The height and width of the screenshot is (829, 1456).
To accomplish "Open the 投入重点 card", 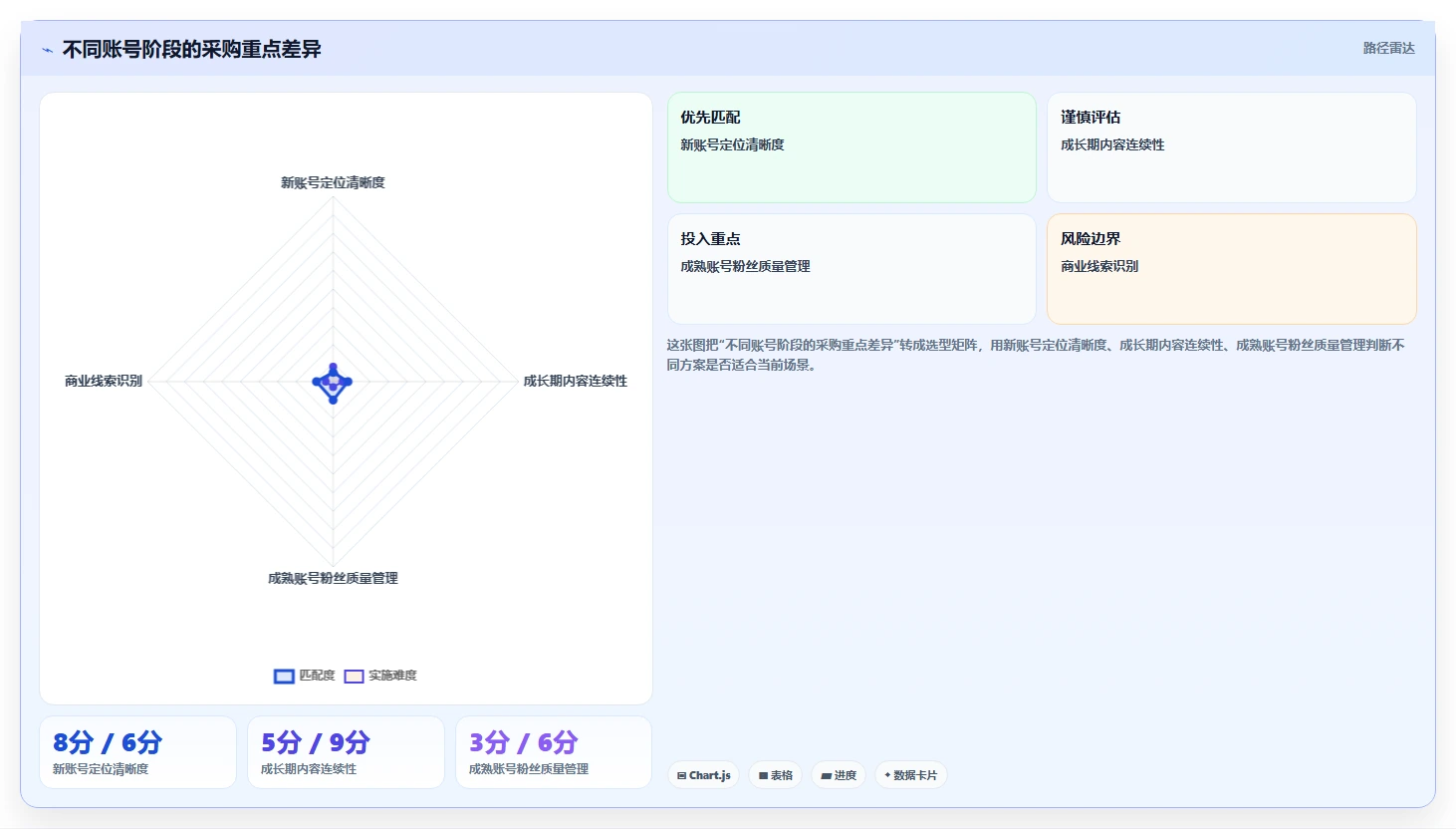I will 851,269.
